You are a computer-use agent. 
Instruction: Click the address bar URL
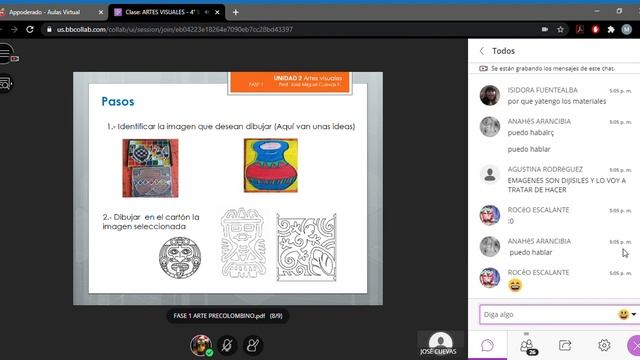[x=175, y=29]
